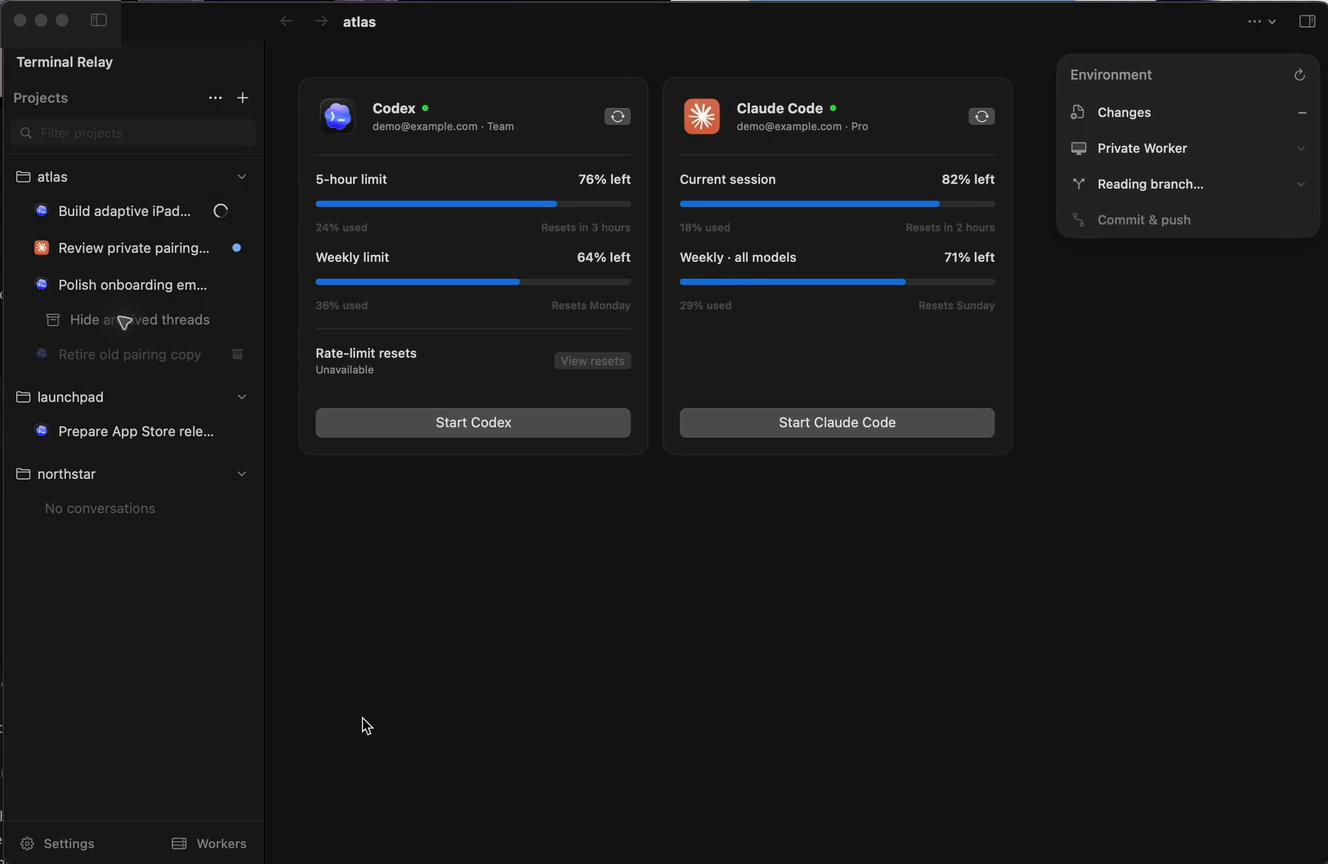Click Resets in 3 hours text
This screenshot has height=864, width=1328.
click(586, 228)
